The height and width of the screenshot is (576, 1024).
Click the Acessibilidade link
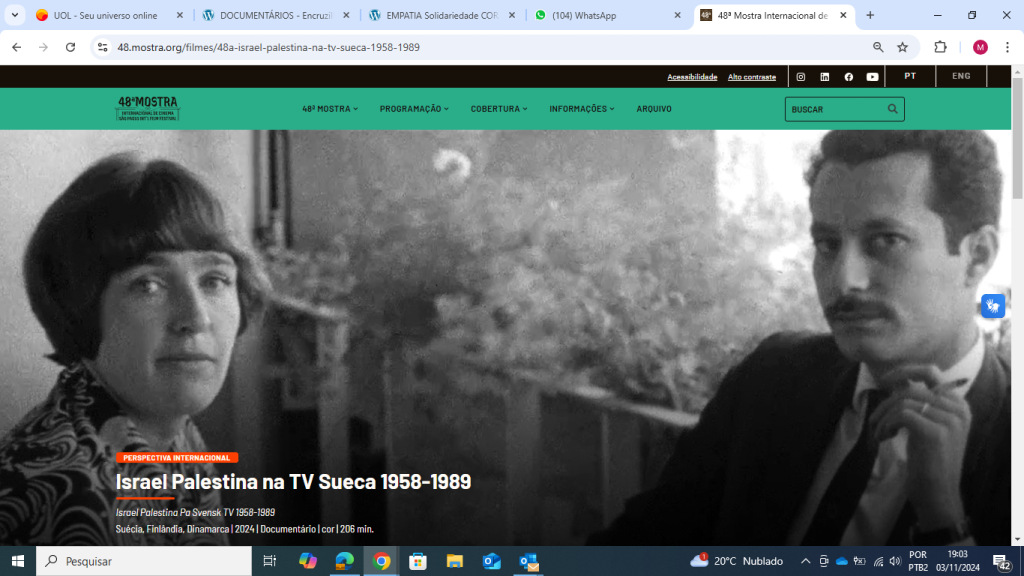(x=692, y=77)
